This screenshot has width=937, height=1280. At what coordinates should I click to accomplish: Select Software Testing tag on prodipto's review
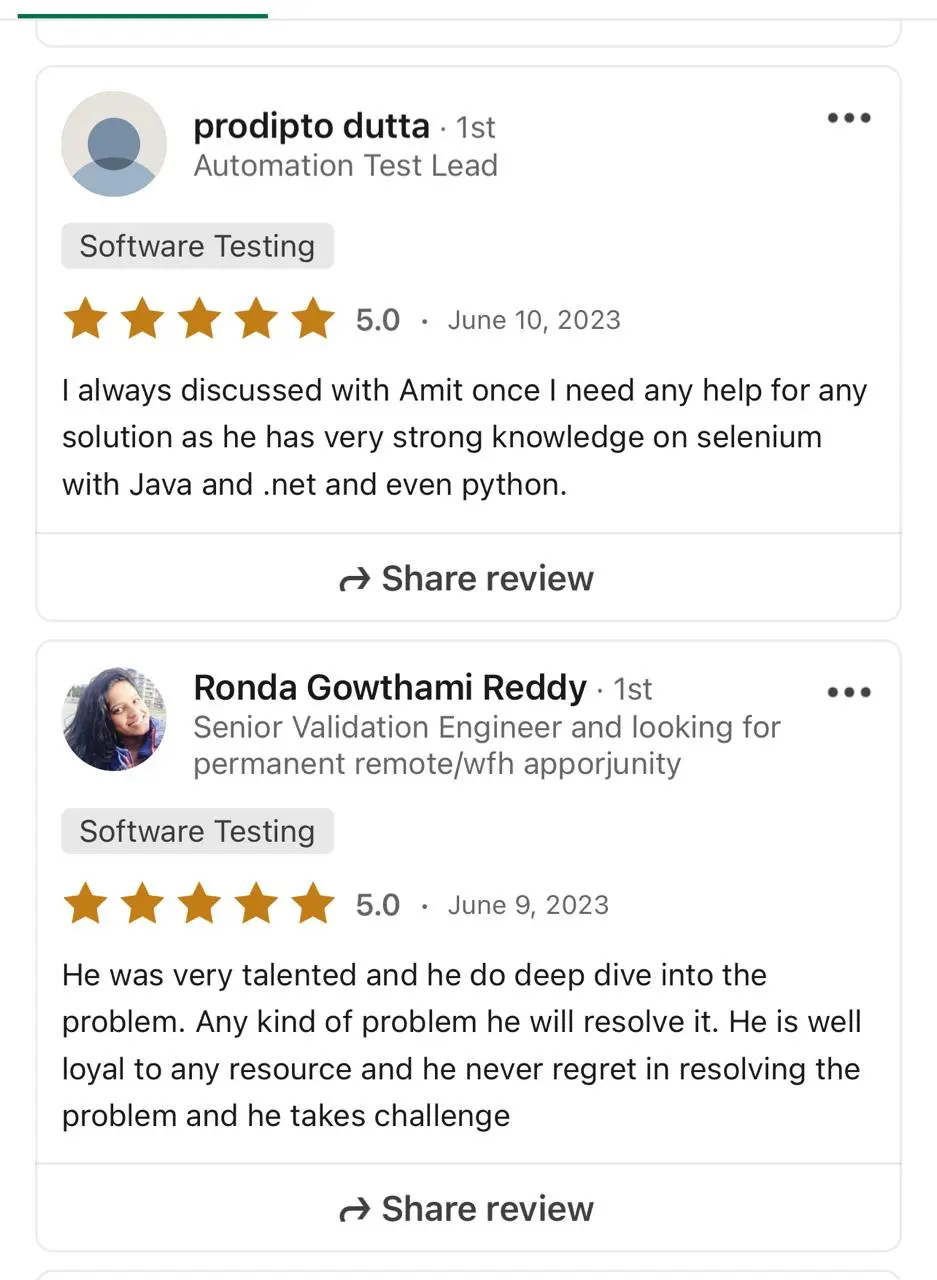pyautogui.click(x=197, y=246)
